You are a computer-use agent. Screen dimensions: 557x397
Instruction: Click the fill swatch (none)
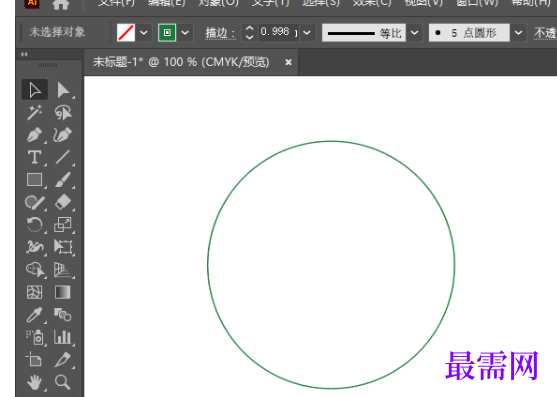point(126,33)
